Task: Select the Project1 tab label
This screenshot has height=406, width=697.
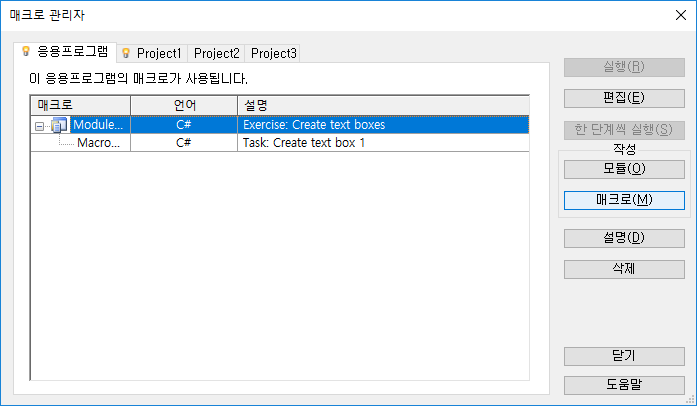Action: click(159, 53)
